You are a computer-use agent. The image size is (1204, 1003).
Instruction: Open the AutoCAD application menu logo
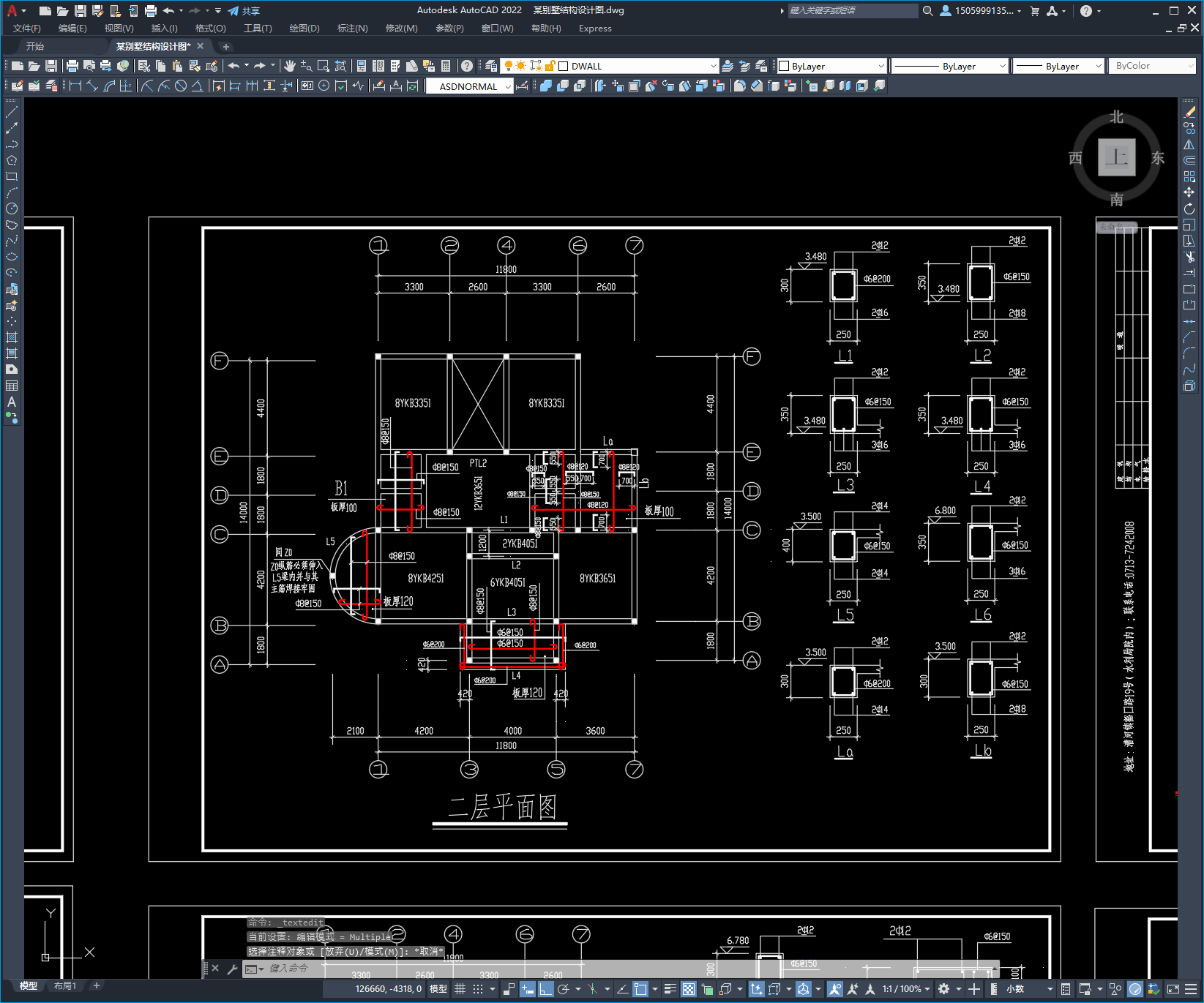tap(12, 10)
